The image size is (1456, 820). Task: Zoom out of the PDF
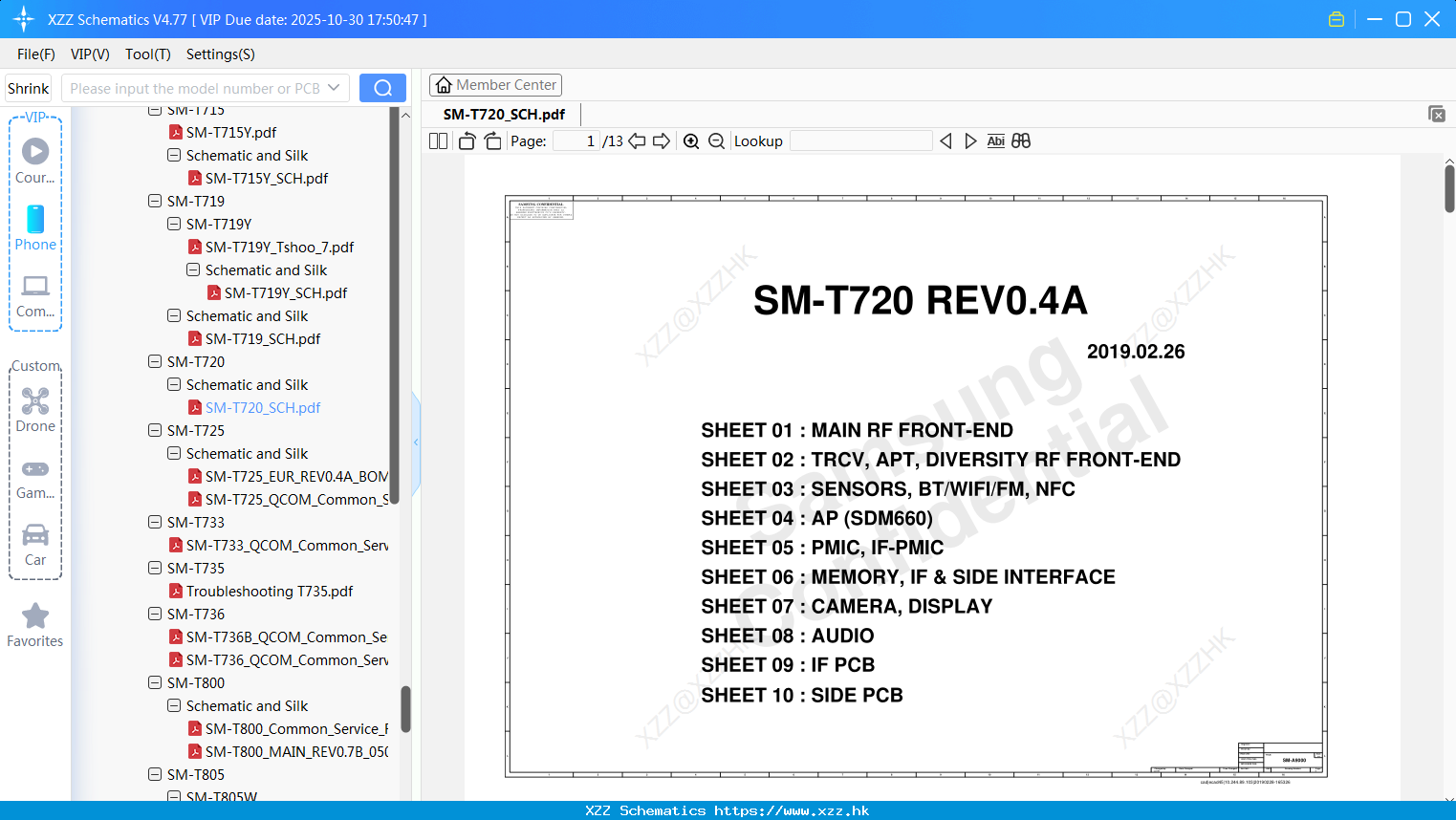[x=716, y=140]
